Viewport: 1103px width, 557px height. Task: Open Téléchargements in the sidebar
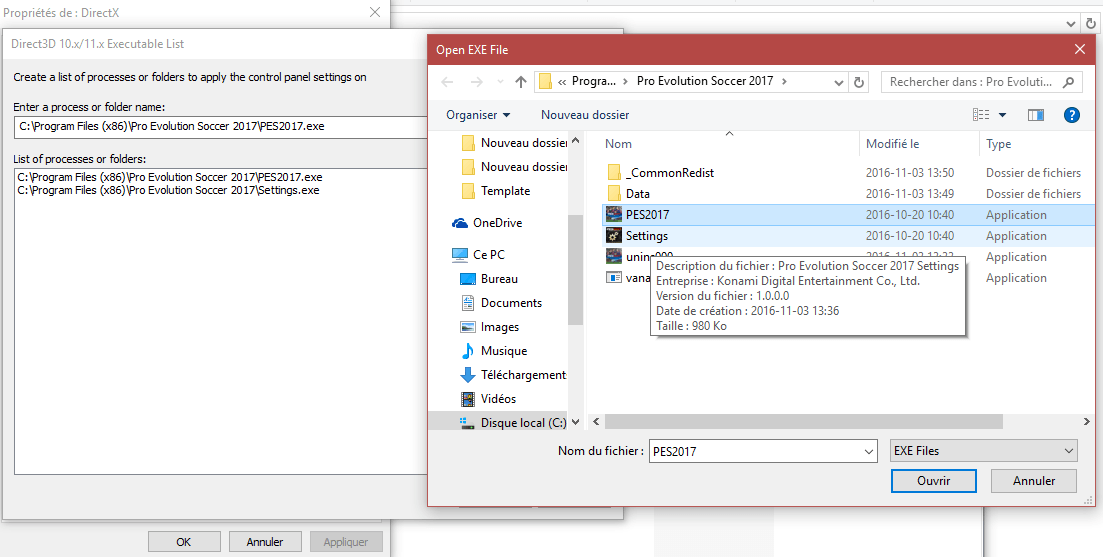point(513,375)
